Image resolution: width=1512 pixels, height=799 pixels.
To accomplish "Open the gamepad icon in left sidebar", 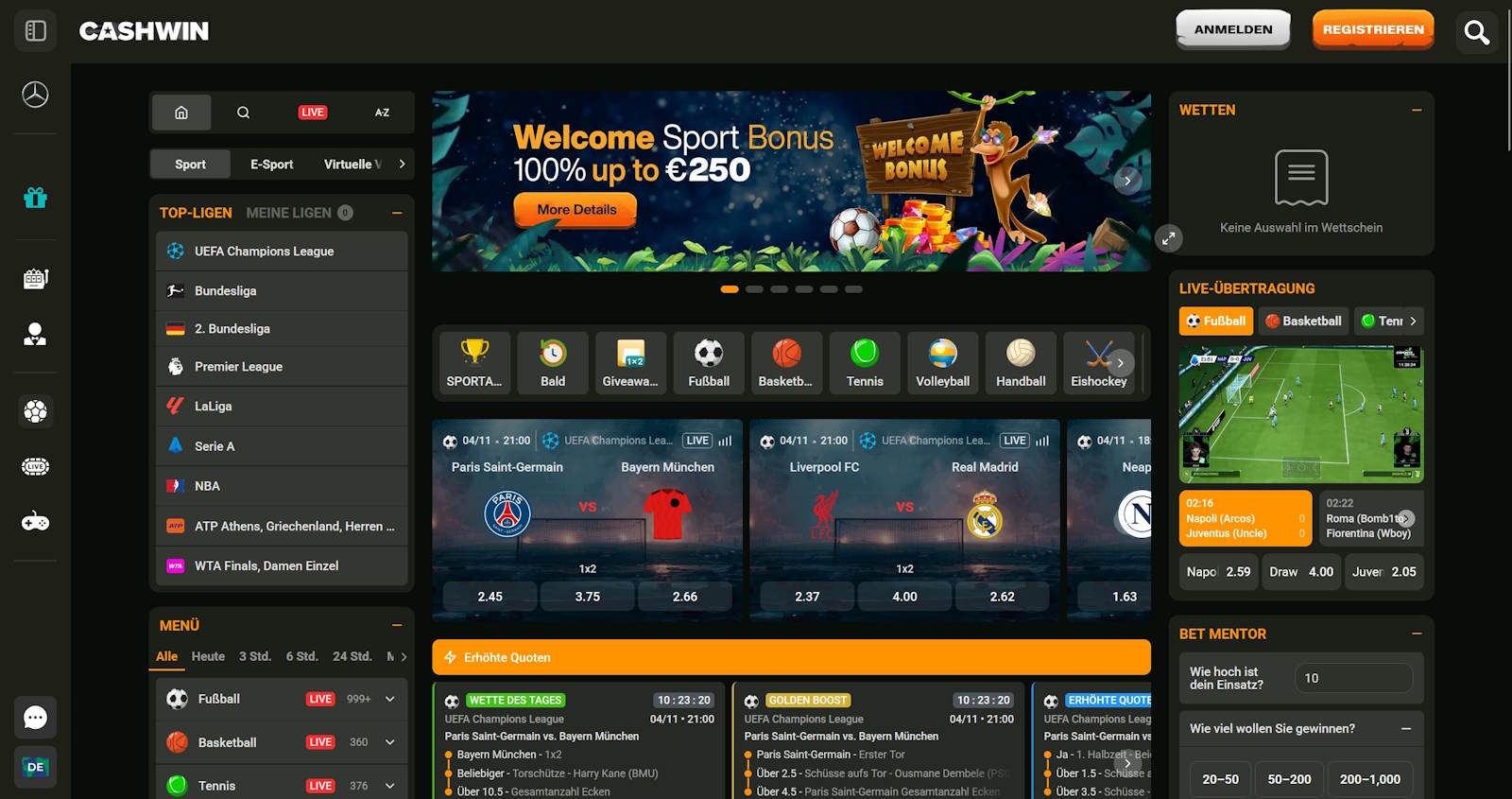I will pos(36,522).
